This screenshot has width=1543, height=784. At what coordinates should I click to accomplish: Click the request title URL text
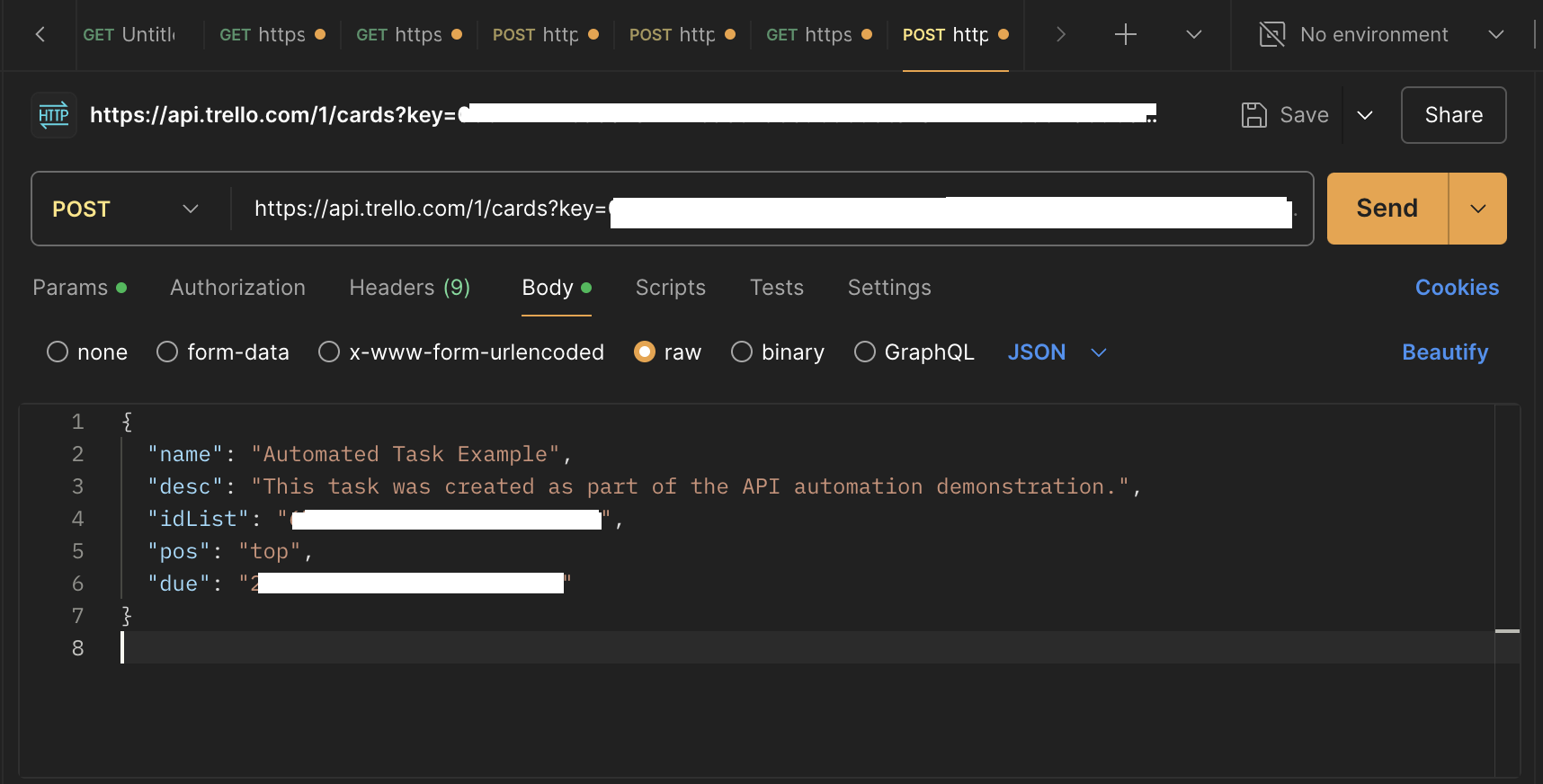tap(622, 115)
